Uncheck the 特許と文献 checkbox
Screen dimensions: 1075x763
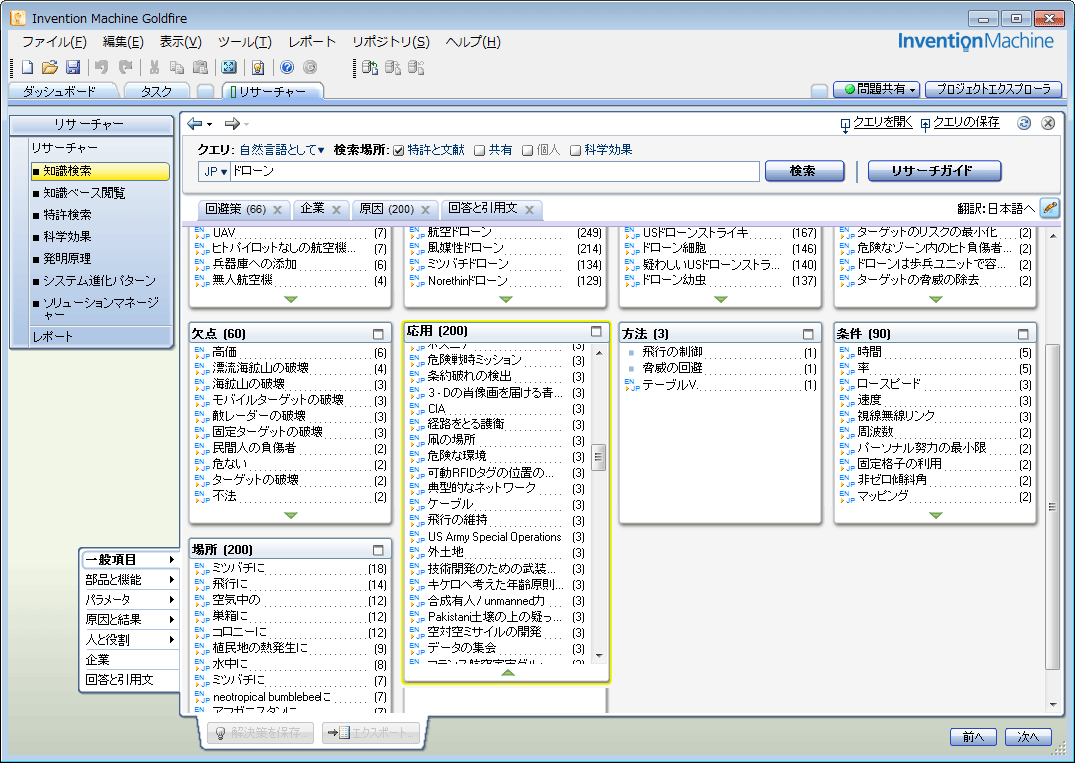(398, 150)
